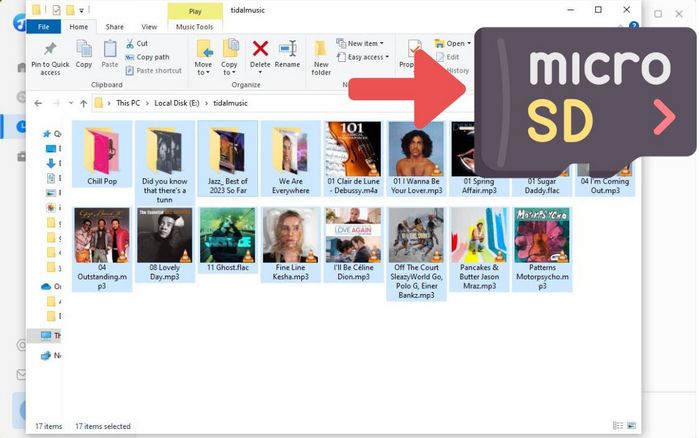Click Local Disk (E:) in address bar
The width and height of the screenshot is (700, 438).
(x=177, y=103)
